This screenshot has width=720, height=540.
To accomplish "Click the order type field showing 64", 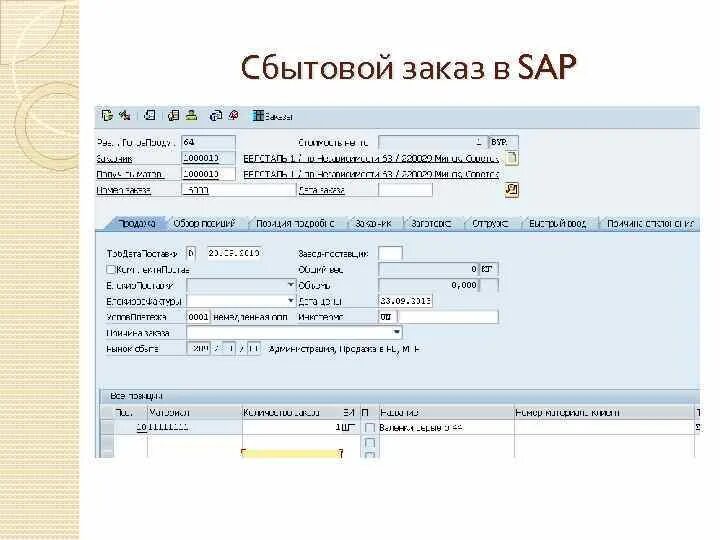I will point(208,142).
